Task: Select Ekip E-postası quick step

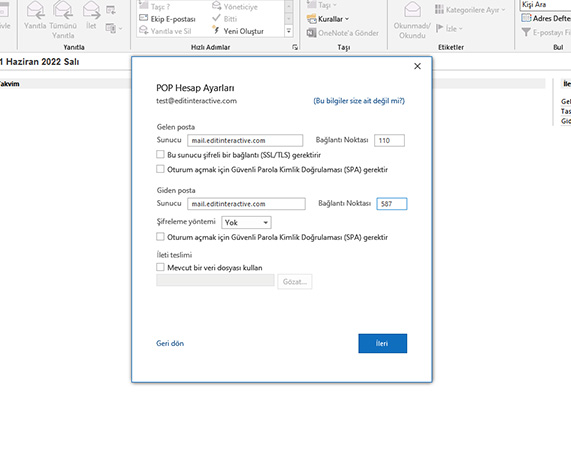Action: pos(168,19)
